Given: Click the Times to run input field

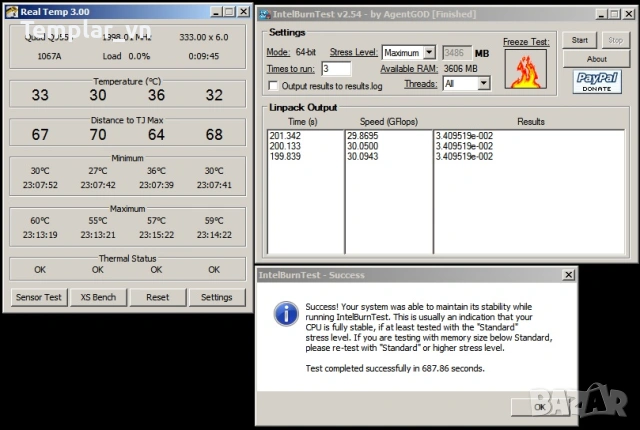Looking at the screenshot, I should (x=336, y=69).
